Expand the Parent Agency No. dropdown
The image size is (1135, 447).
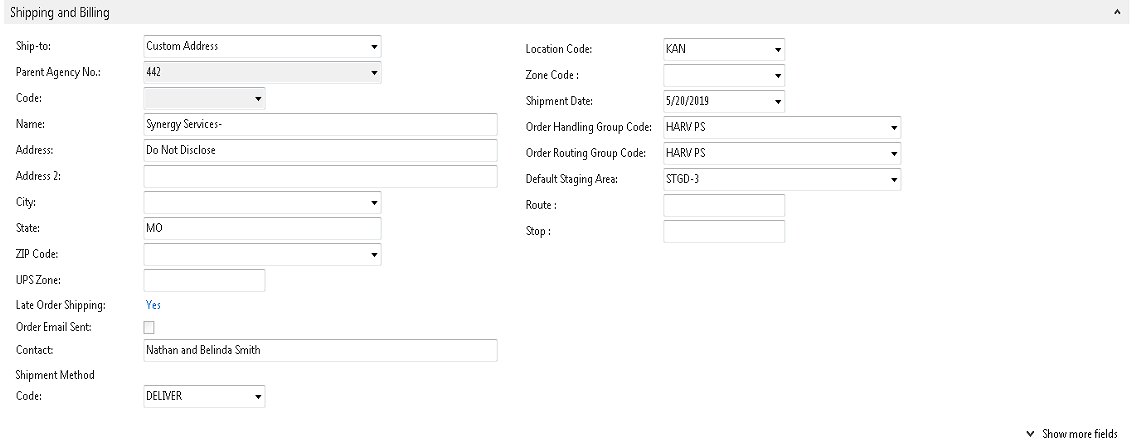pos(374,72)
